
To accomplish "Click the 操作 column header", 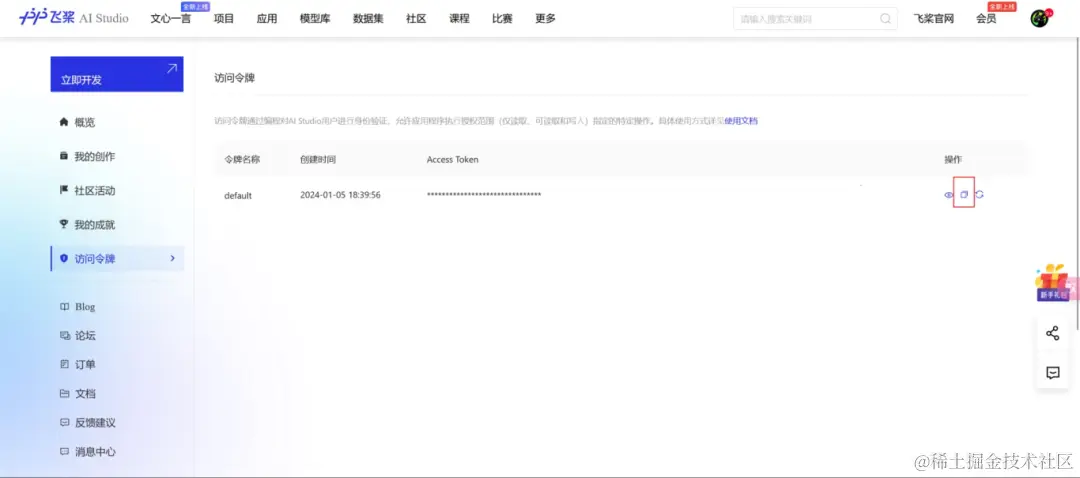I will tap(953, 159).
